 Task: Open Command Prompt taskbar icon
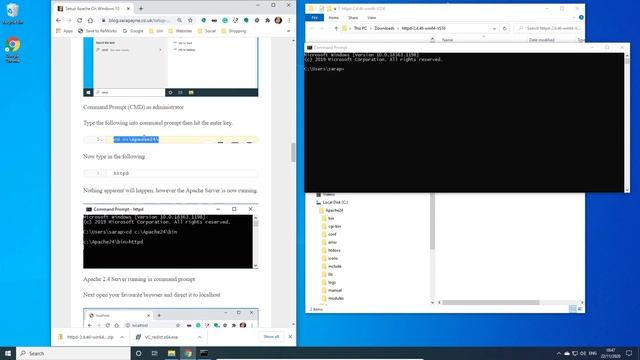[204, 353]
